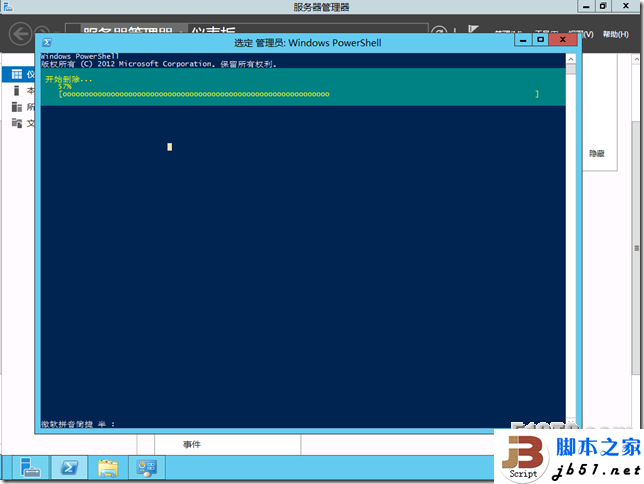The height and width of the screenshot is (484, 644).
Task: Open Server Manager from the taskbar
Action: (30, 468)
